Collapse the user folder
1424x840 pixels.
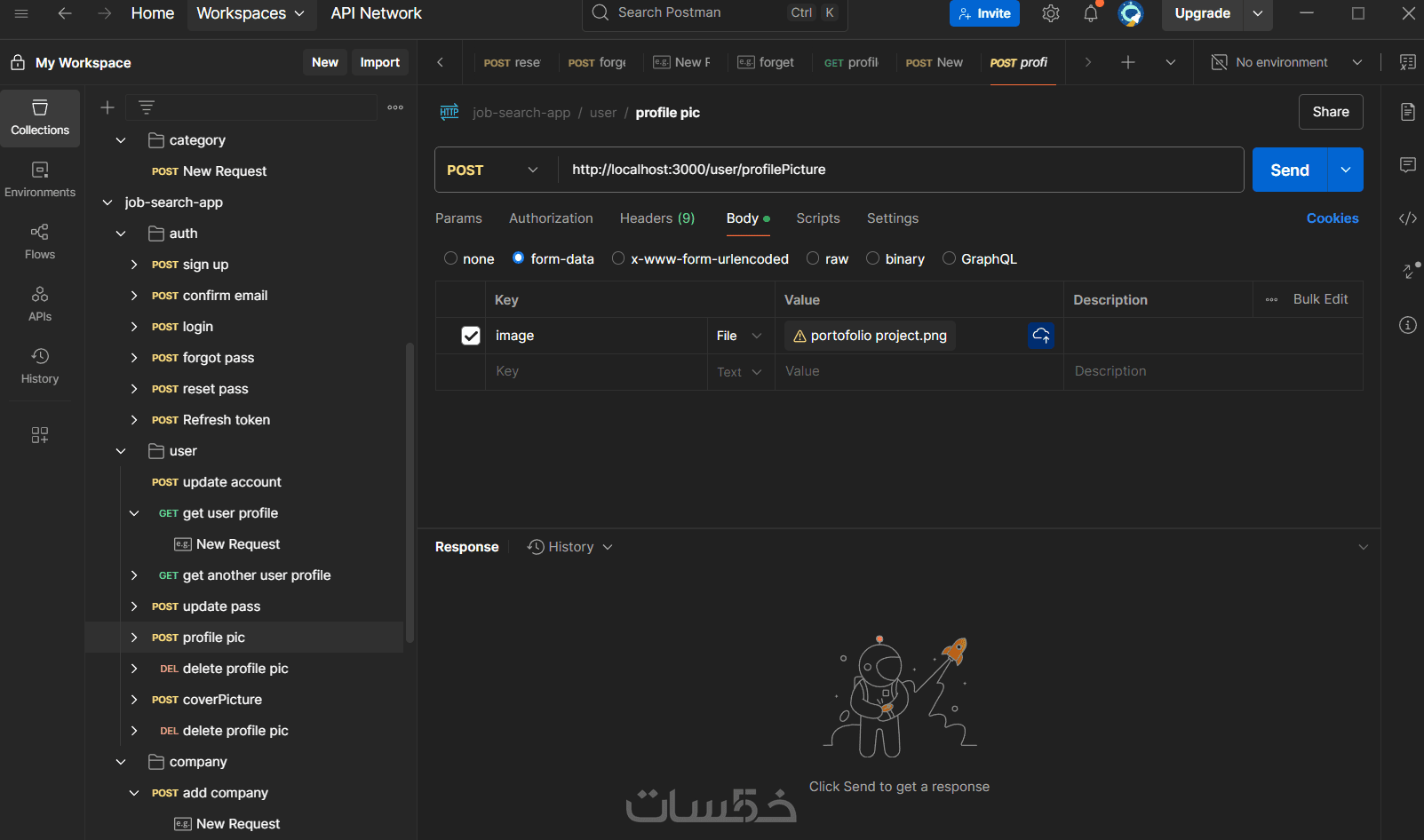(x=121, y=451)
